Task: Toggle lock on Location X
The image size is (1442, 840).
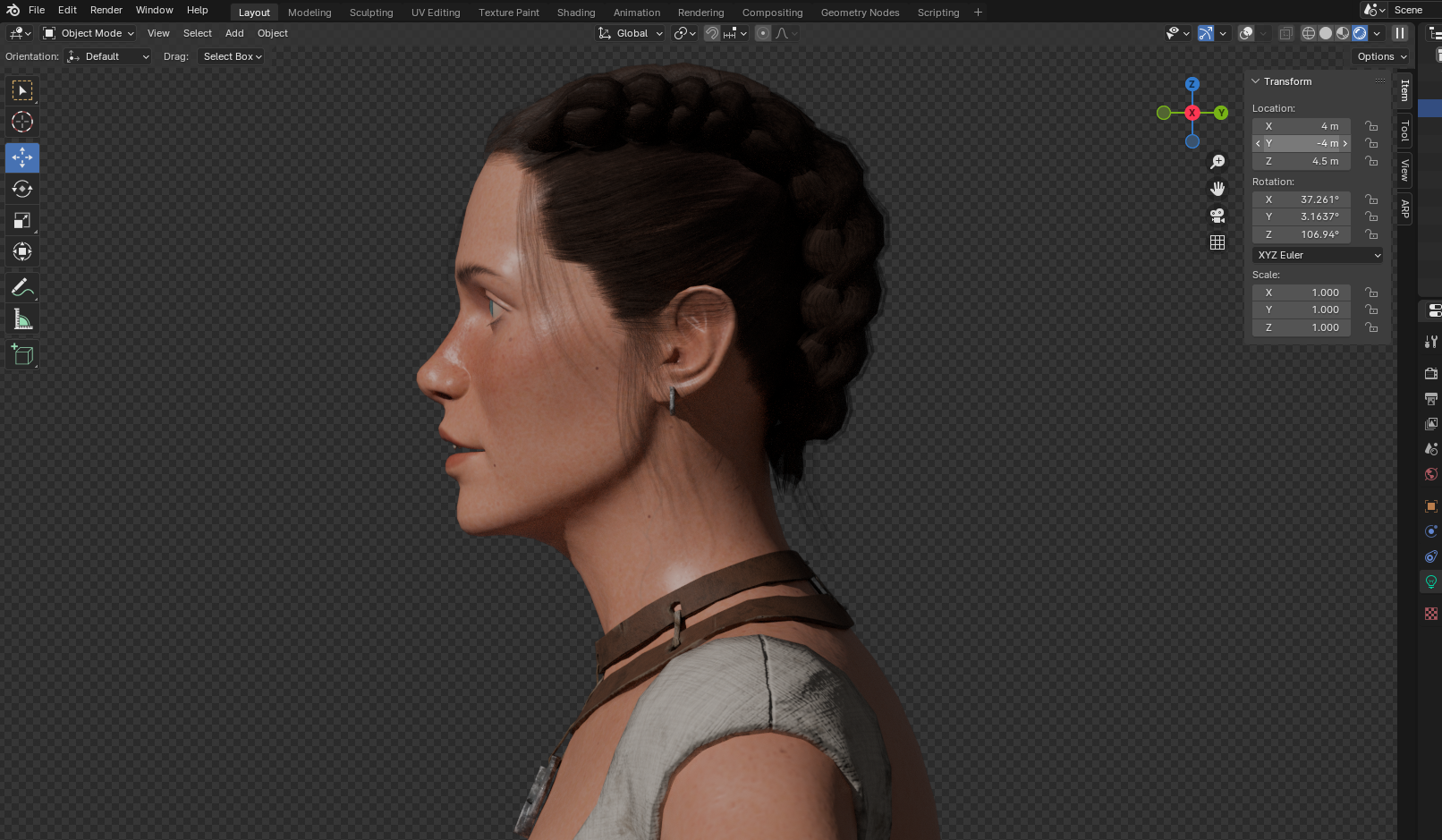Action: [1371, 126]
